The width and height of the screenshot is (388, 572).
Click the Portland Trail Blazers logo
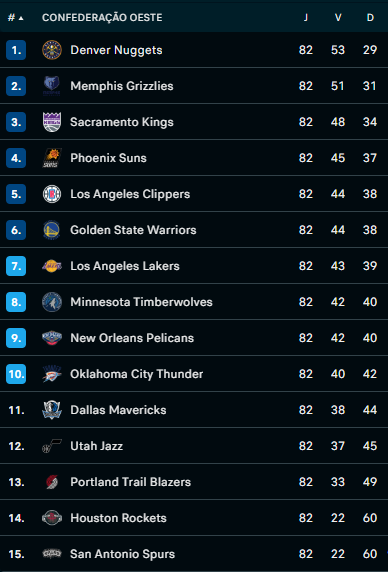[52, 482]
